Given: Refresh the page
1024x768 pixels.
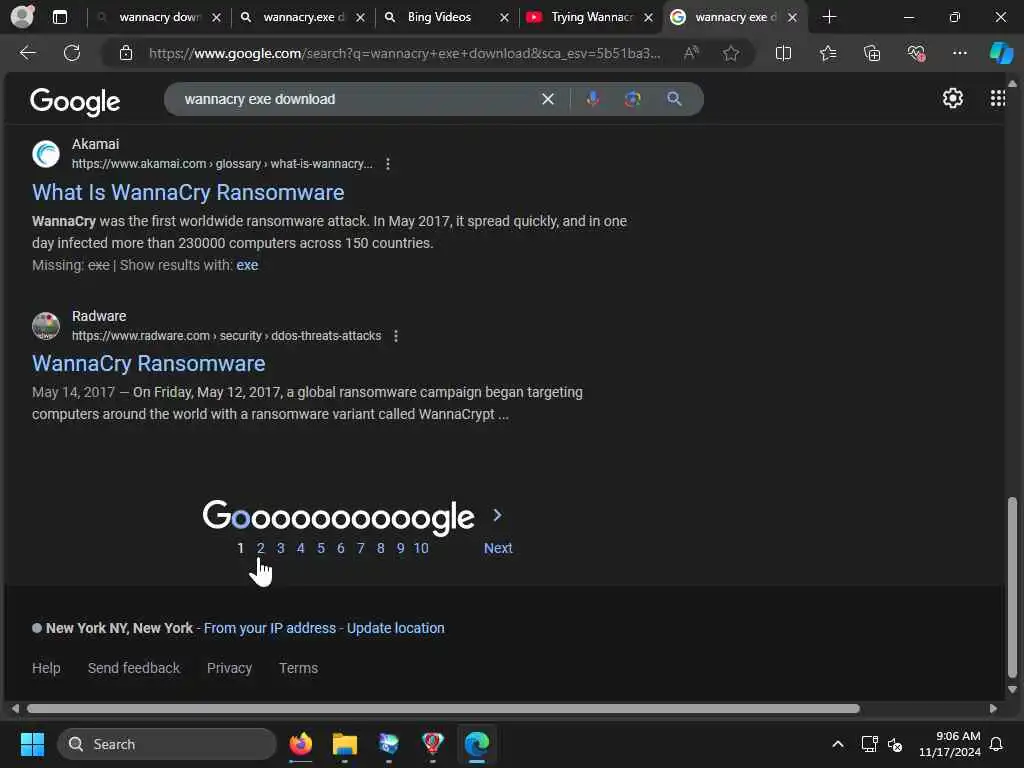Looking at the screenshot, I should pyautogui.click(x=72, y=53).
